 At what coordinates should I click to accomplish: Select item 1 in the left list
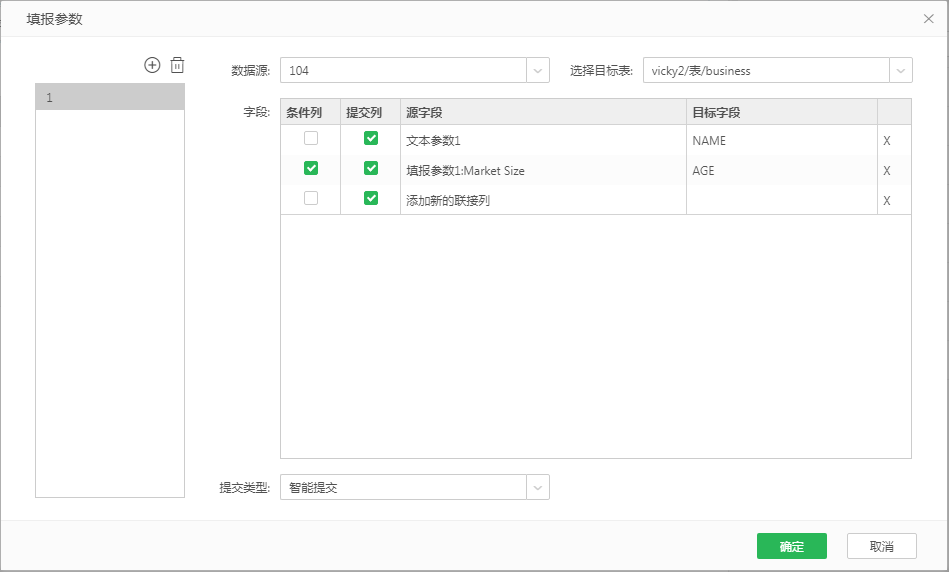tap(110, 97)
